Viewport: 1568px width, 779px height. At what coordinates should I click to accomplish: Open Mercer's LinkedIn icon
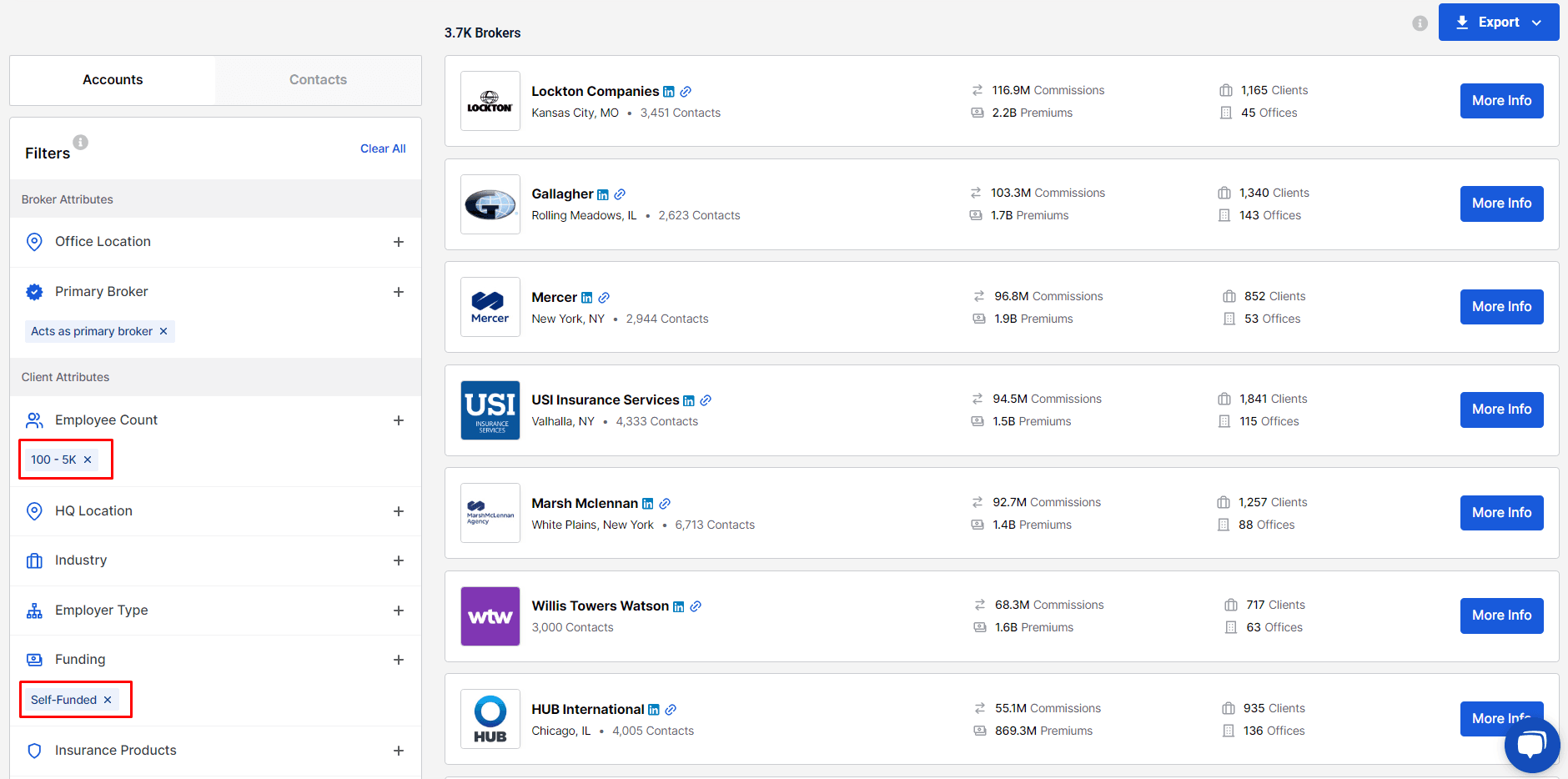[x=587, y=297]
